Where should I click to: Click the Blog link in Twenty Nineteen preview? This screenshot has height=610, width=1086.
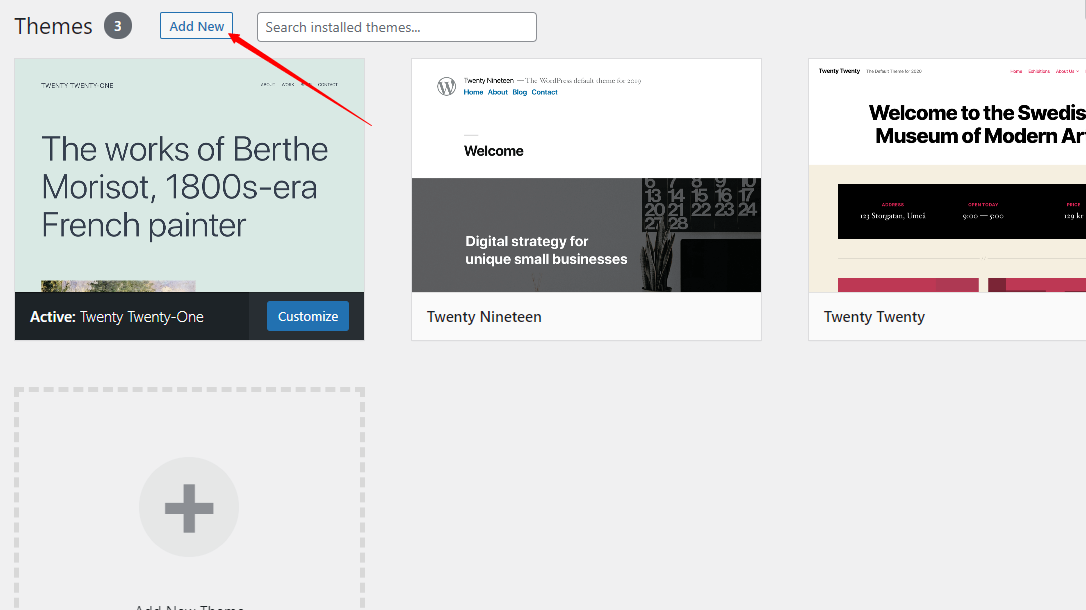[x=519, y=92]
